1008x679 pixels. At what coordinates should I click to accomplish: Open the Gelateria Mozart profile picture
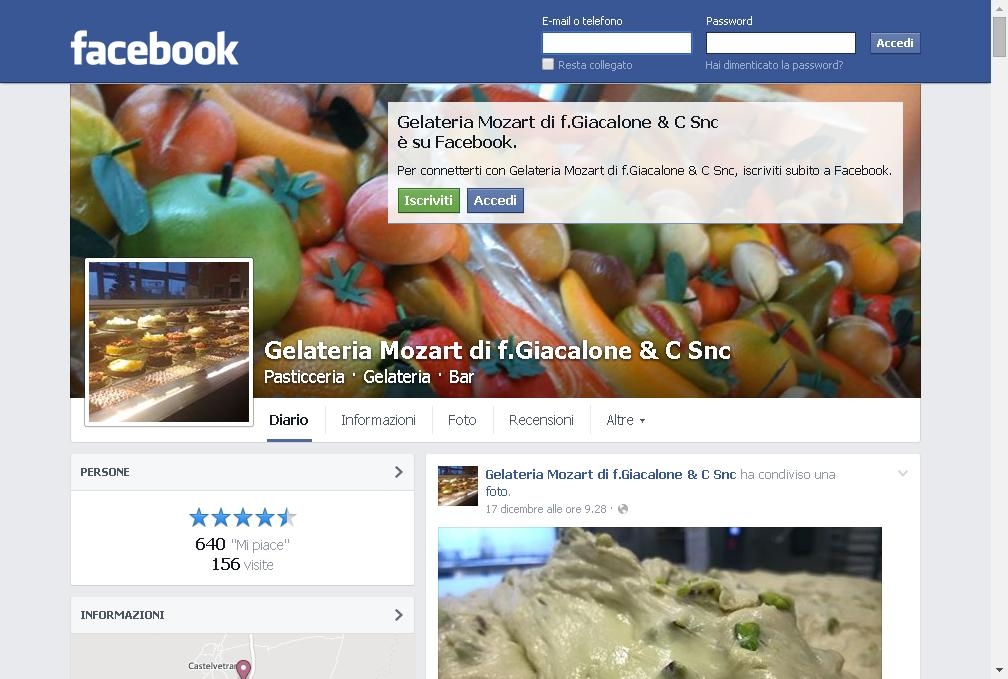point(169,342)
